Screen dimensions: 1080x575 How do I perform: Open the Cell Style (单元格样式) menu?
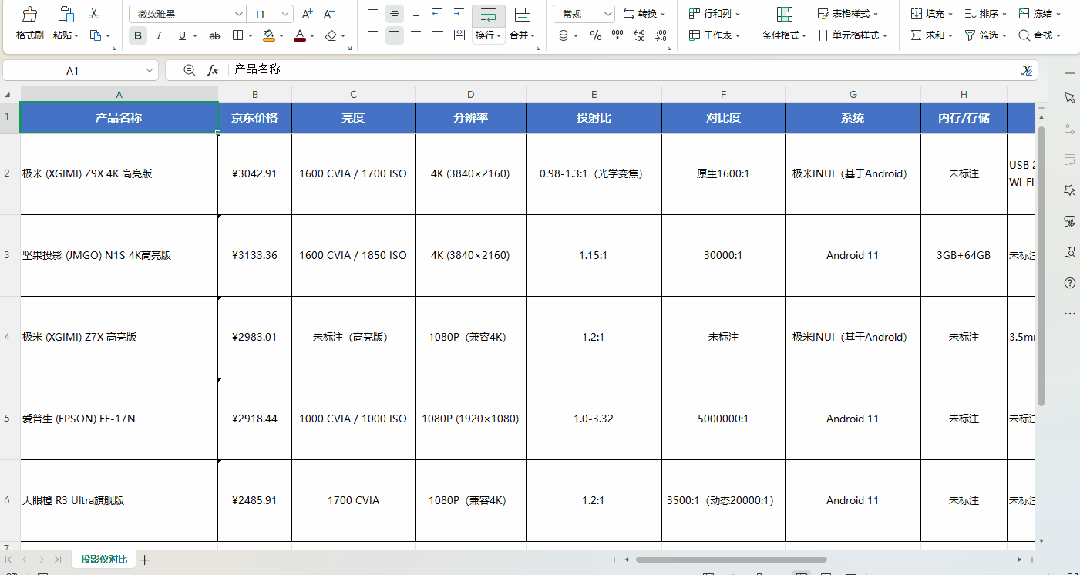point(853,35)
